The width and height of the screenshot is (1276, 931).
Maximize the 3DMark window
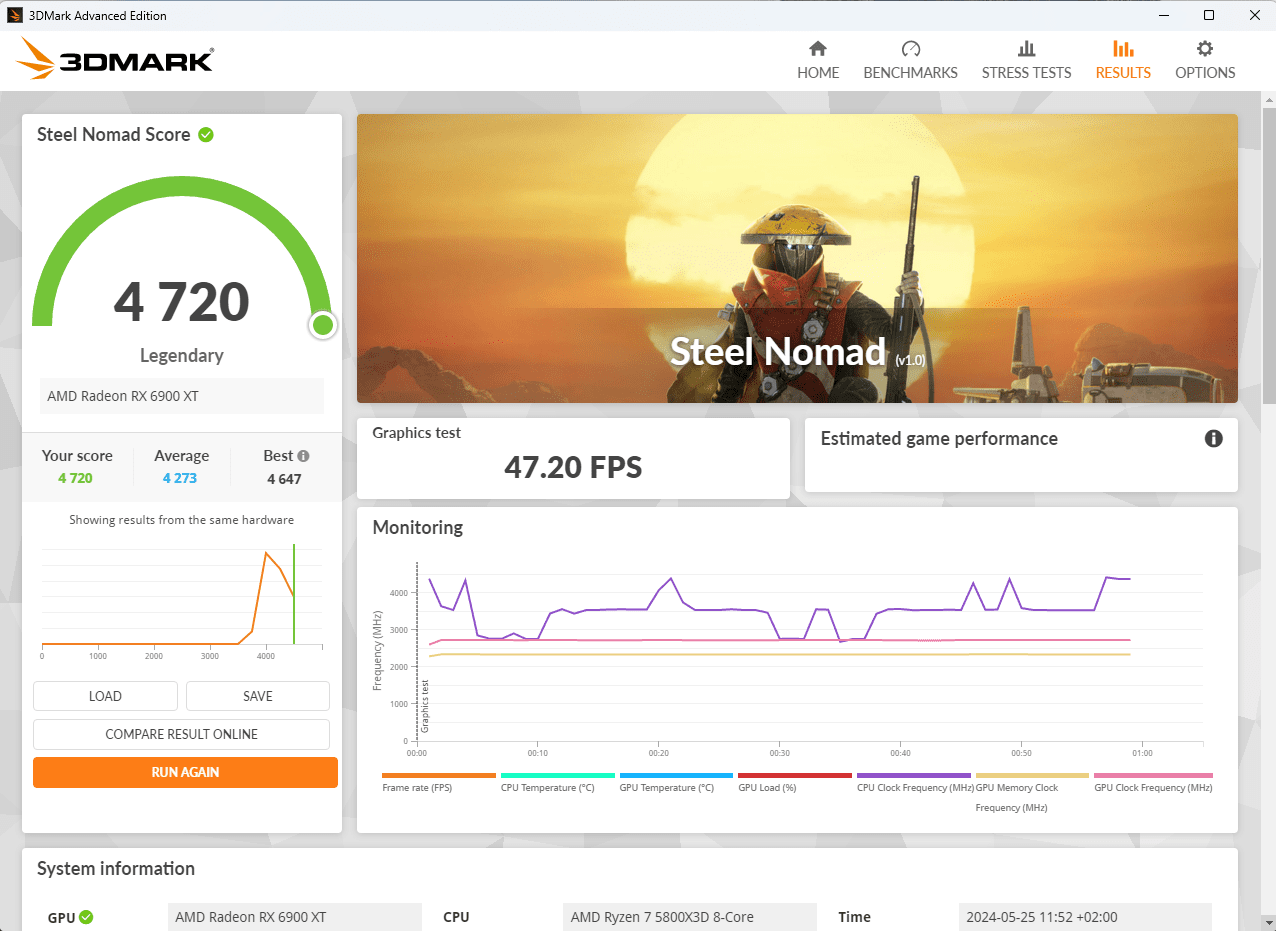[x=1208, y=15]
